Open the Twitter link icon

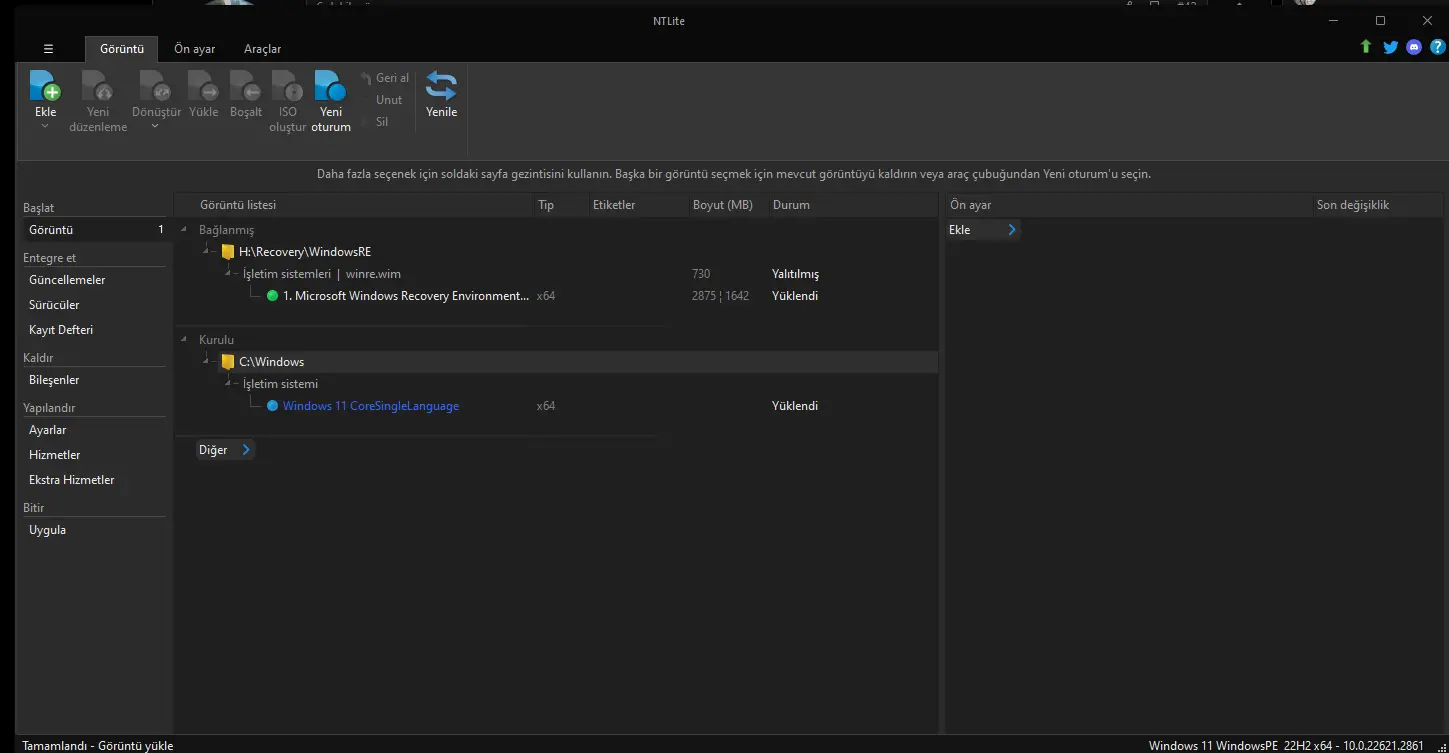coord(1390,47)
